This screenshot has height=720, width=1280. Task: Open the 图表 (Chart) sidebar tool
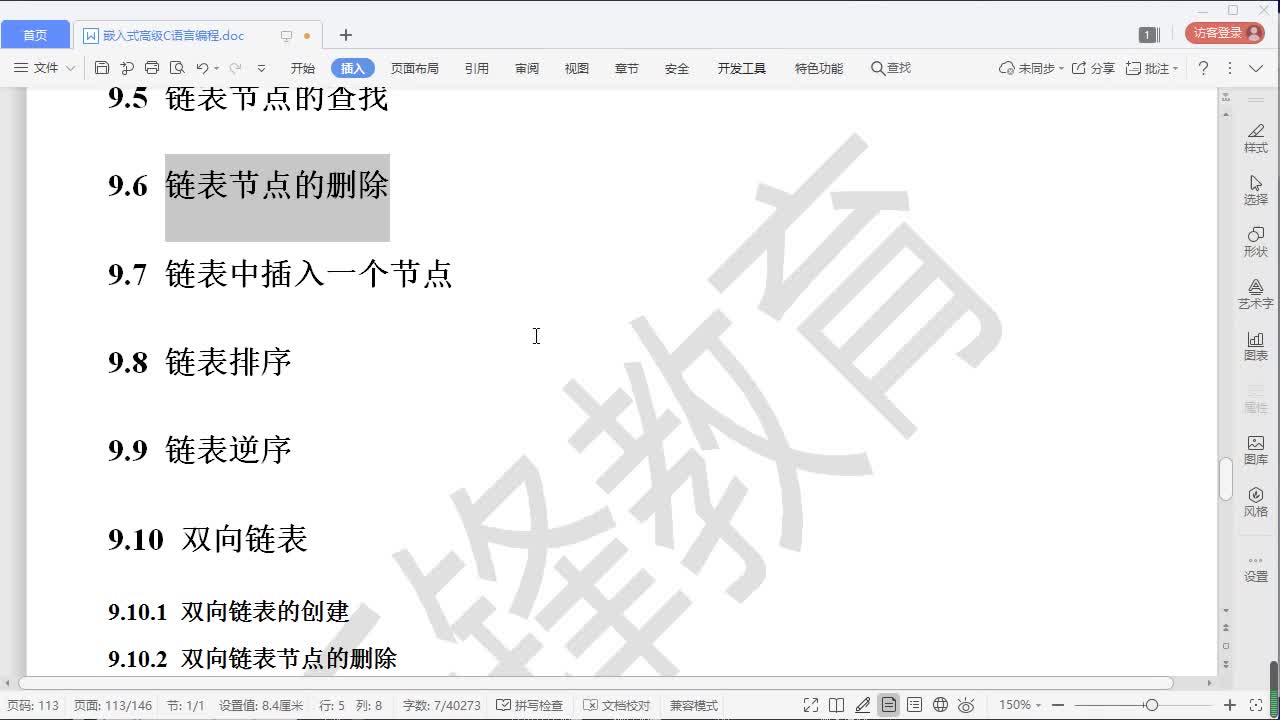tap(1256, 346)
